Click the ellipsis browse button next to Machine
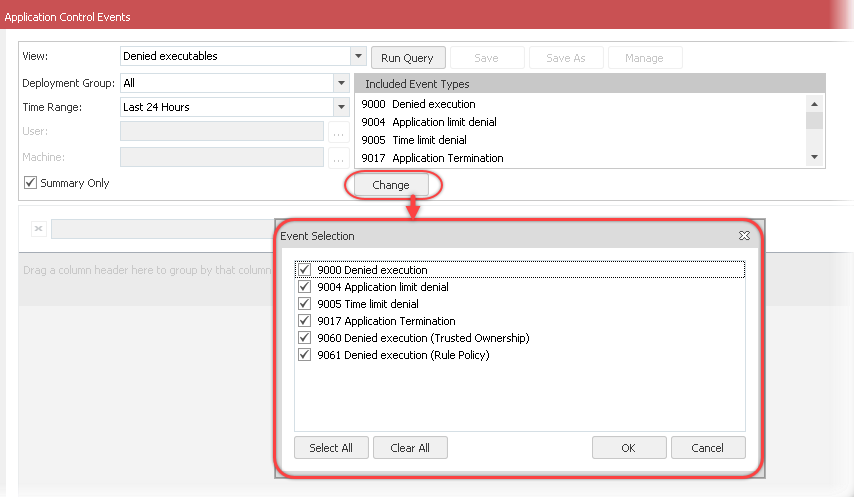854x497 pixels. click(339, 157)
